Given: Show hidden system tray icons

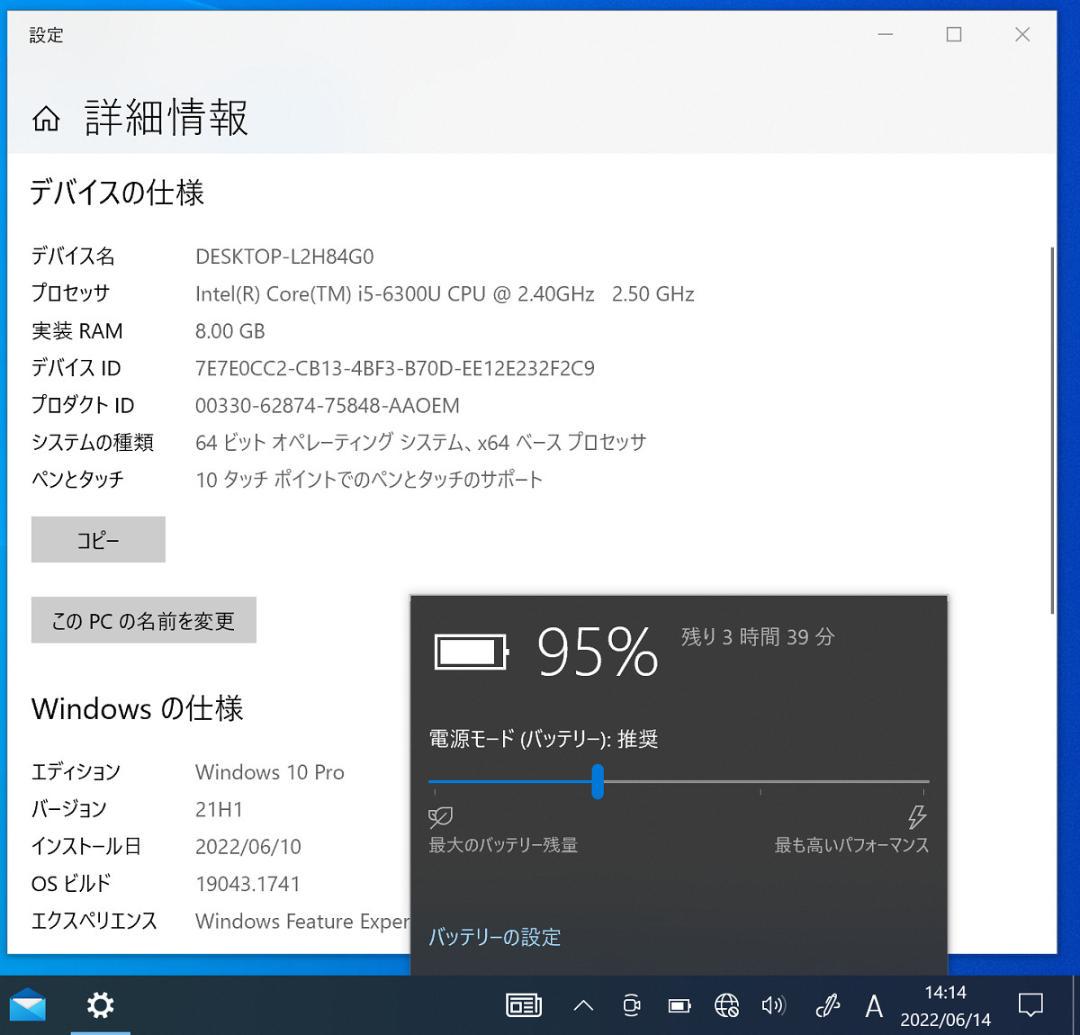Looking at the screenshot, I should click(x=583, y=1006).
